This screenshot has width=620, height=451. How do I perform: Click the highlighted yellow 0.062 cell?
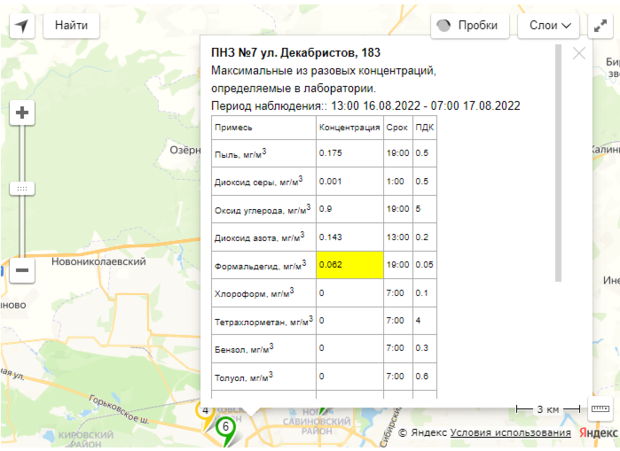click(347, 265)
